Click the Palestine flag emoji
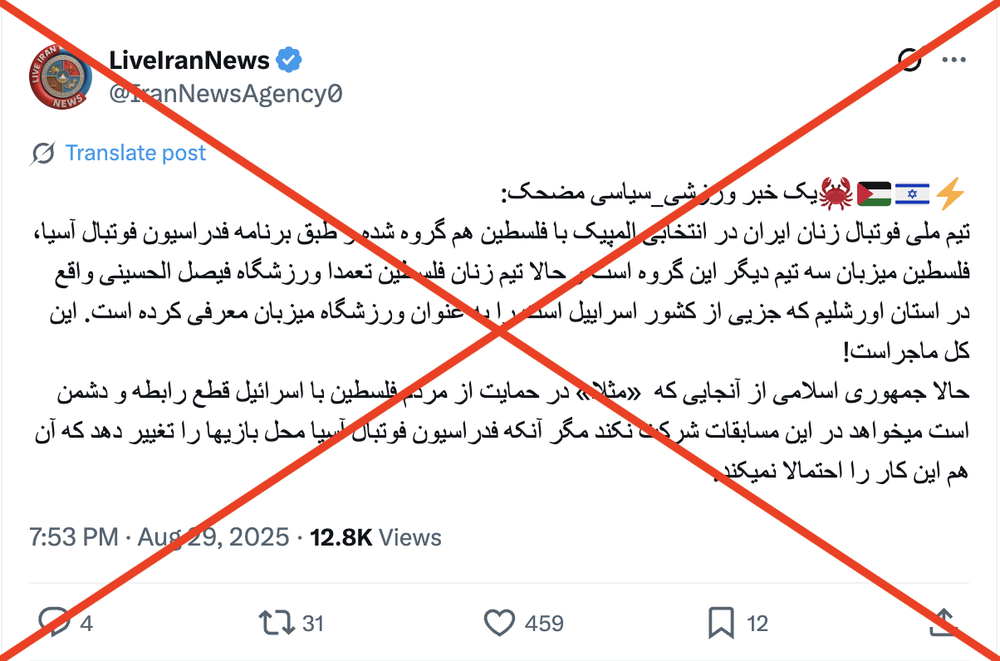The image size is (1000, 661). coord(874,194)
